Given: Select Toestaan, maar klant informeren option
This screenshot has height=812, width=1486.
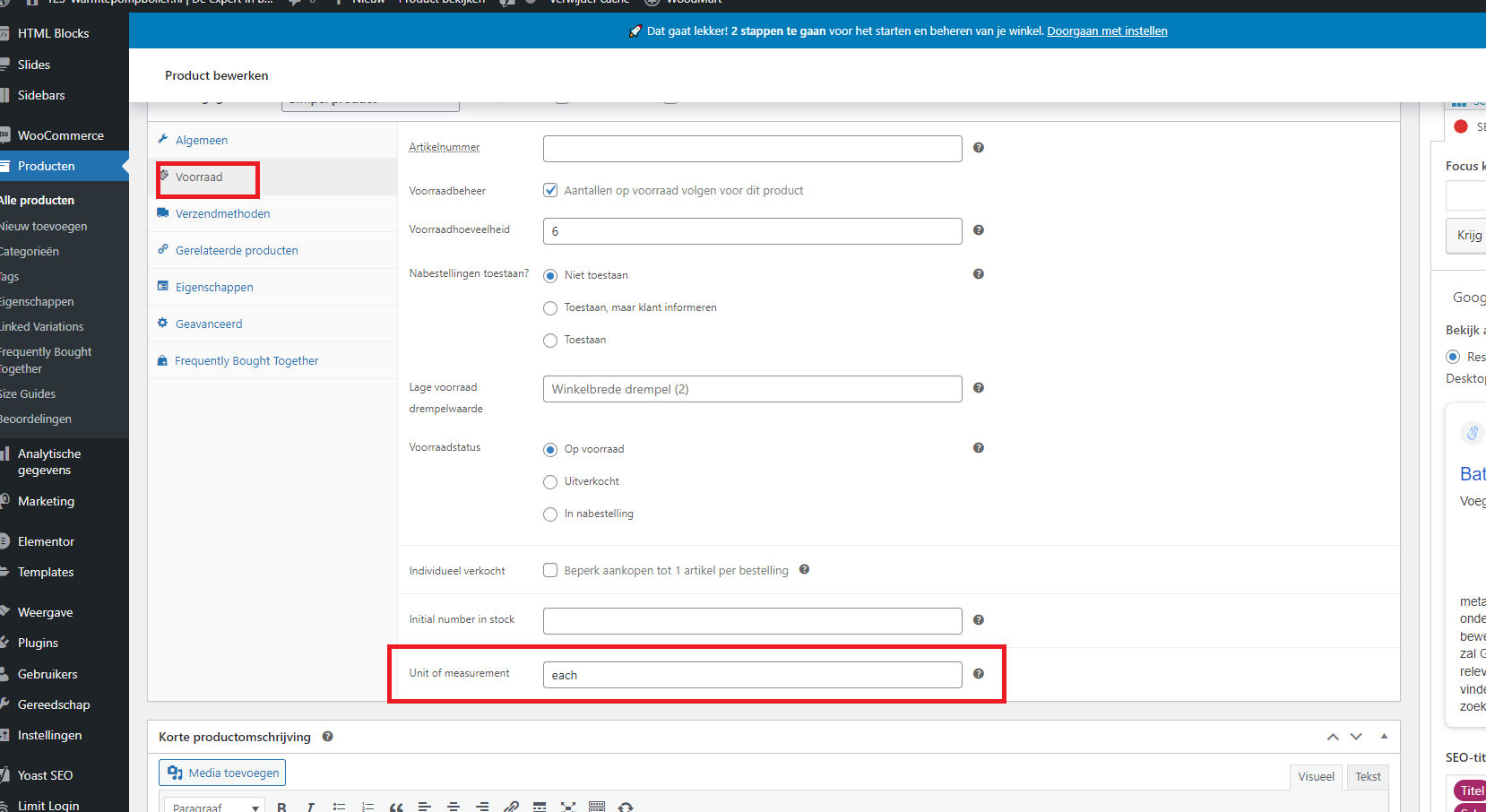Looking at the screenshot, I should [550, 308].
